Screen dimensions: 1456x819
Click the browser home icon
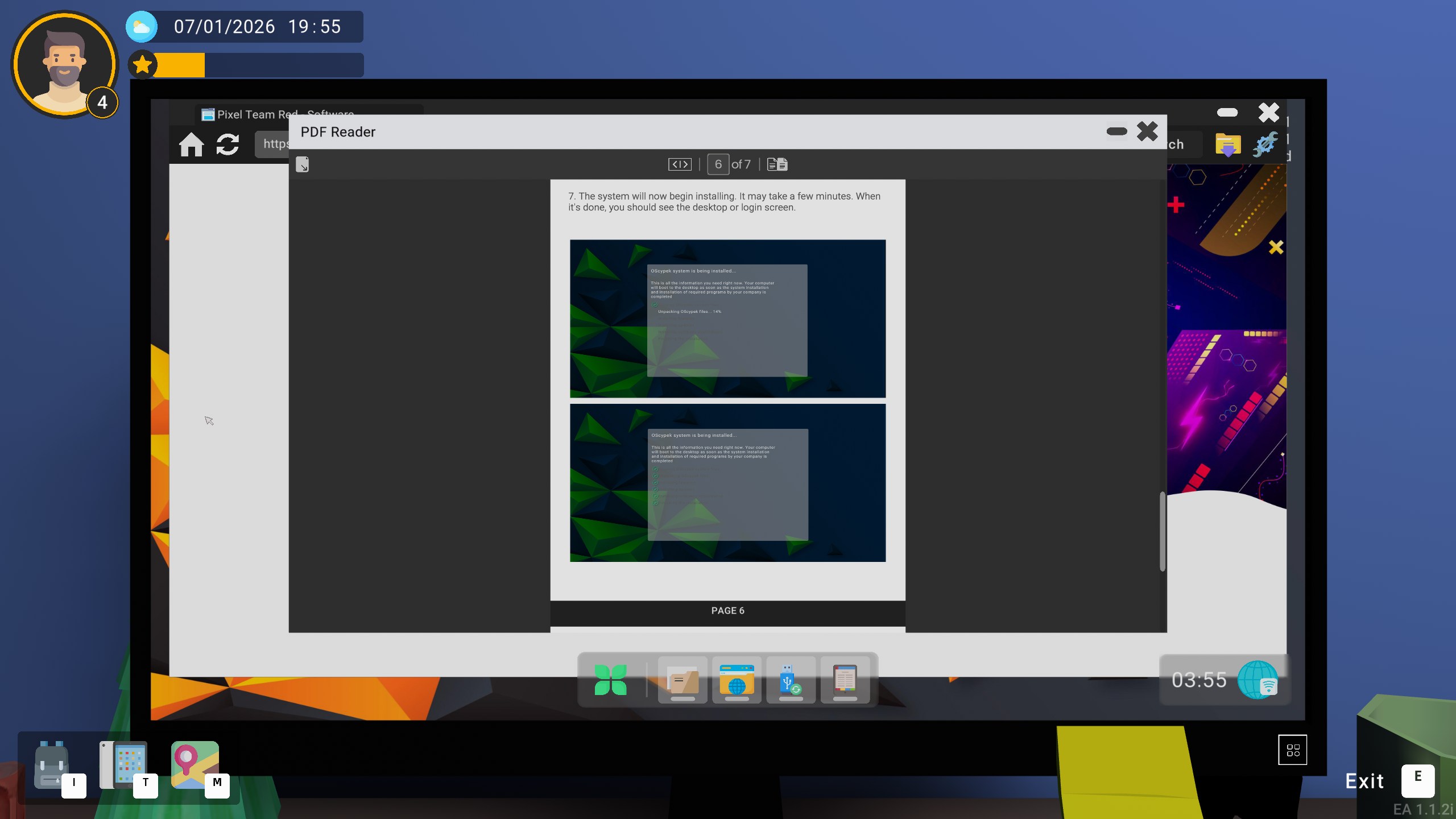191,144
